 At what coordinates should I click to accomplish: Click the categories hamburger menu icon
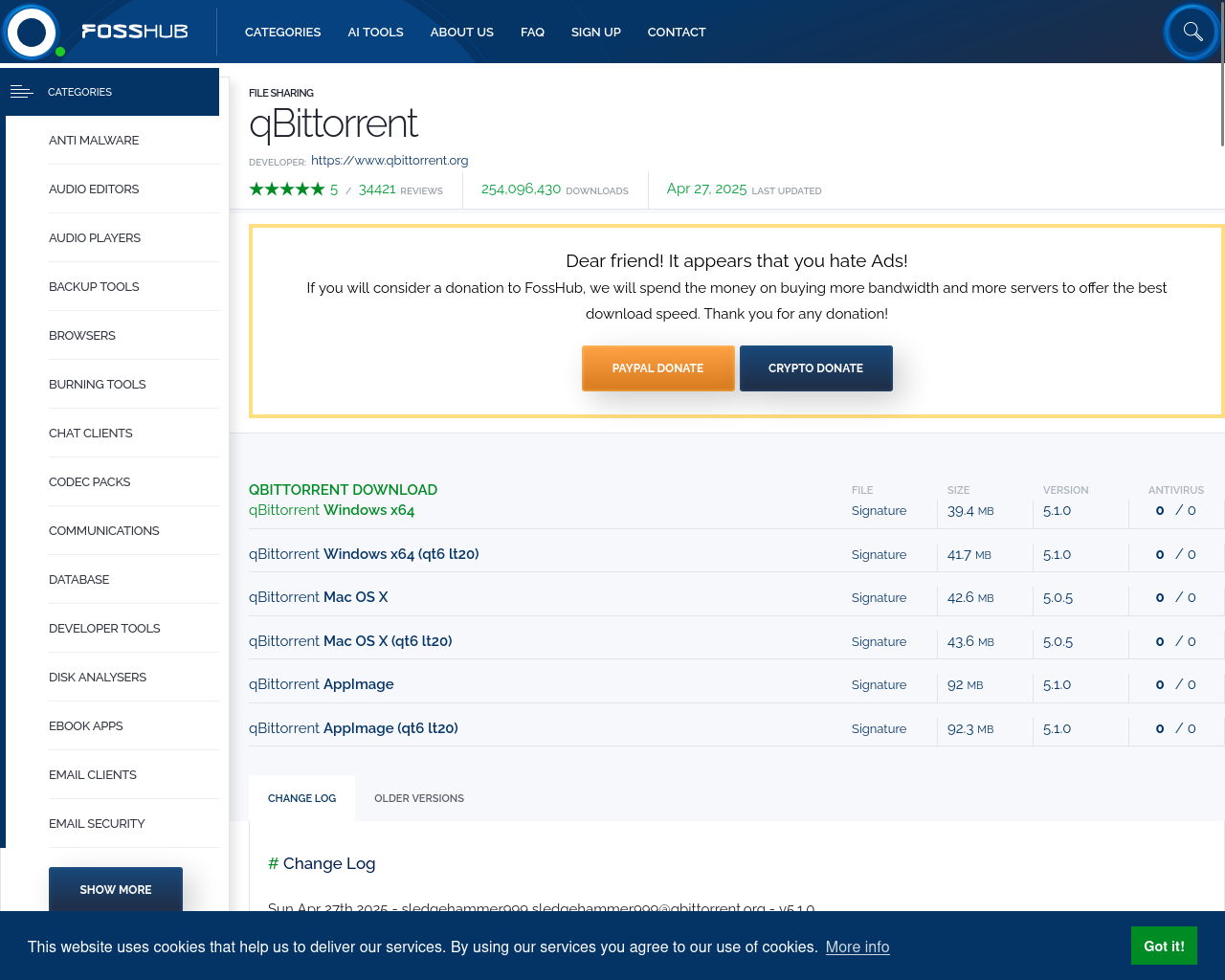[22, 92]
